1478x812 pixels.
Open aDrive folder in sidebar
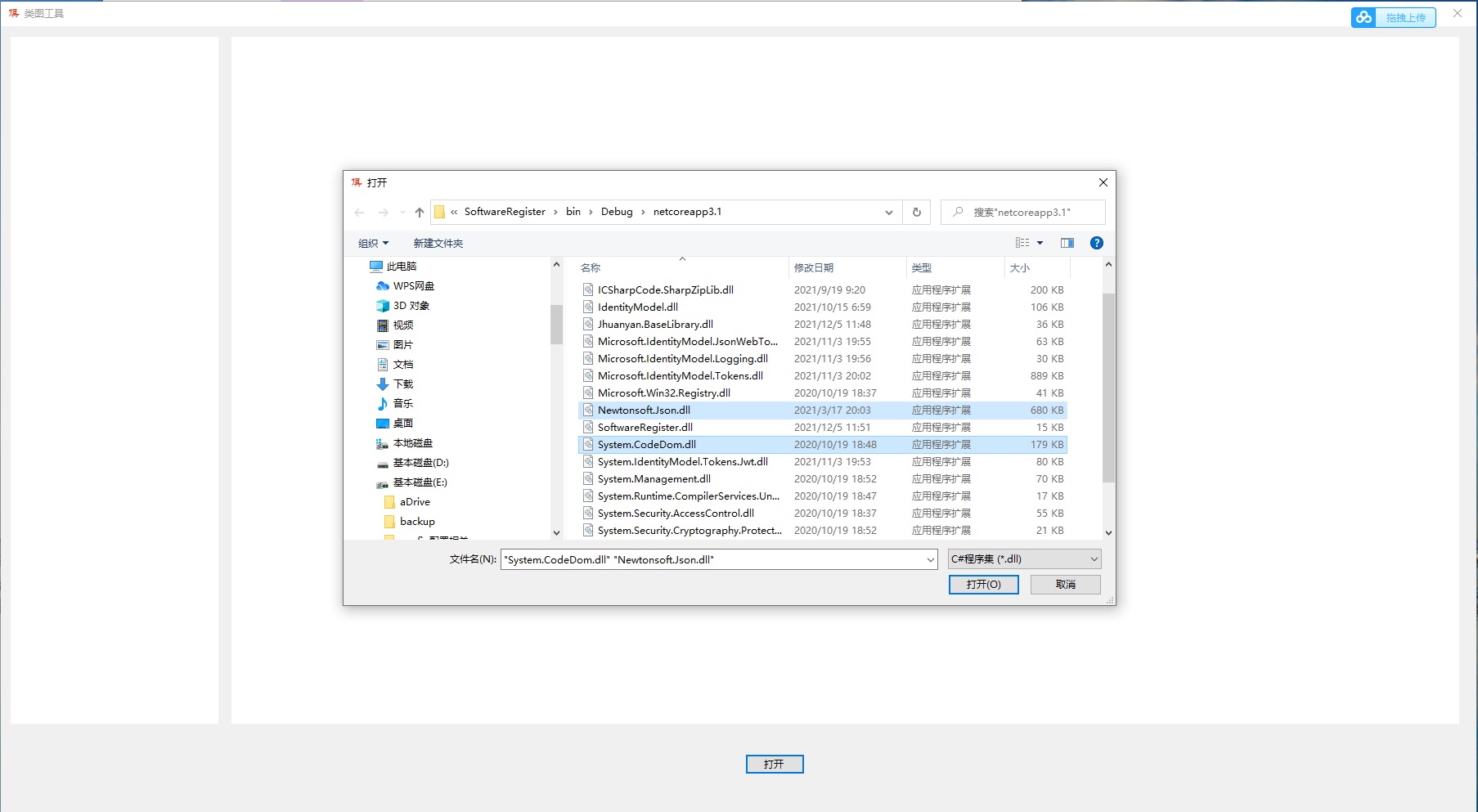tap(407, 502)
